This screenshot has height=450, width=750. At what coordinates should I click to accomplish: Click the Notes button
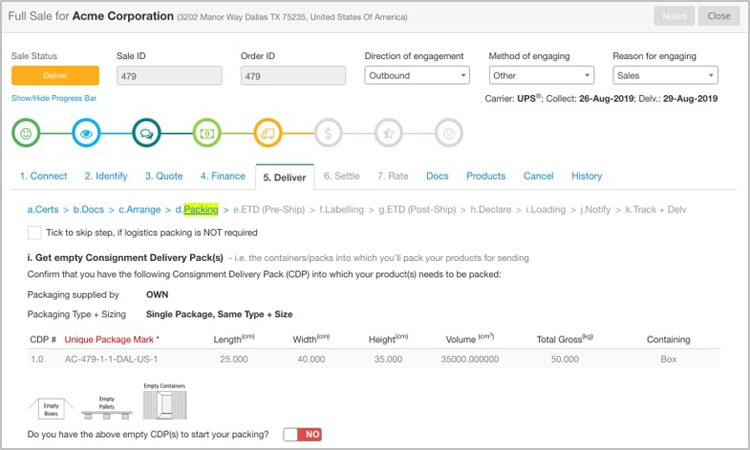[x=674, y=16]
